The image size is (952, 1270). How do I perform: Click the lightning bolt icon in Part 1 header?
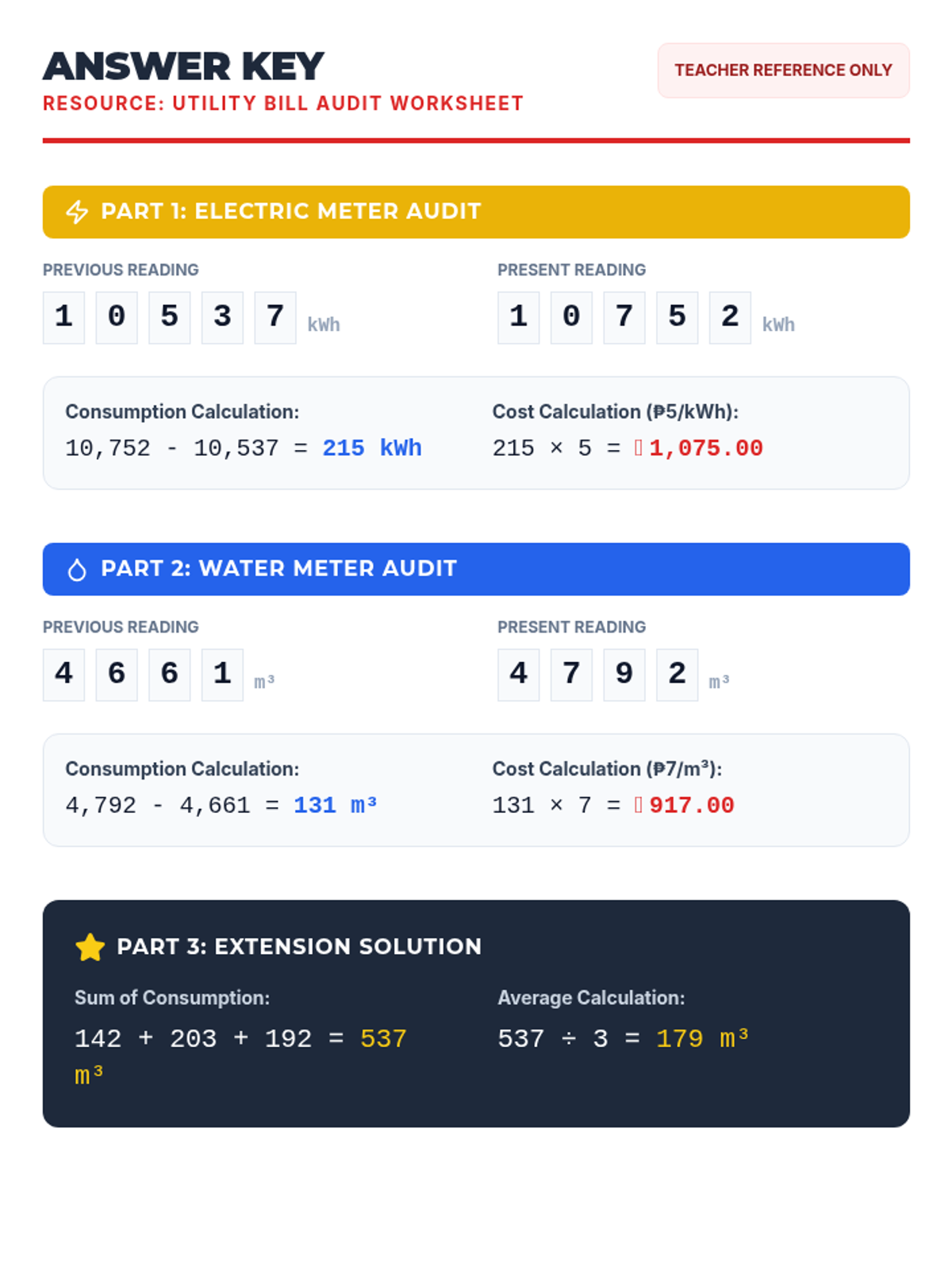[x=77, y=212]
